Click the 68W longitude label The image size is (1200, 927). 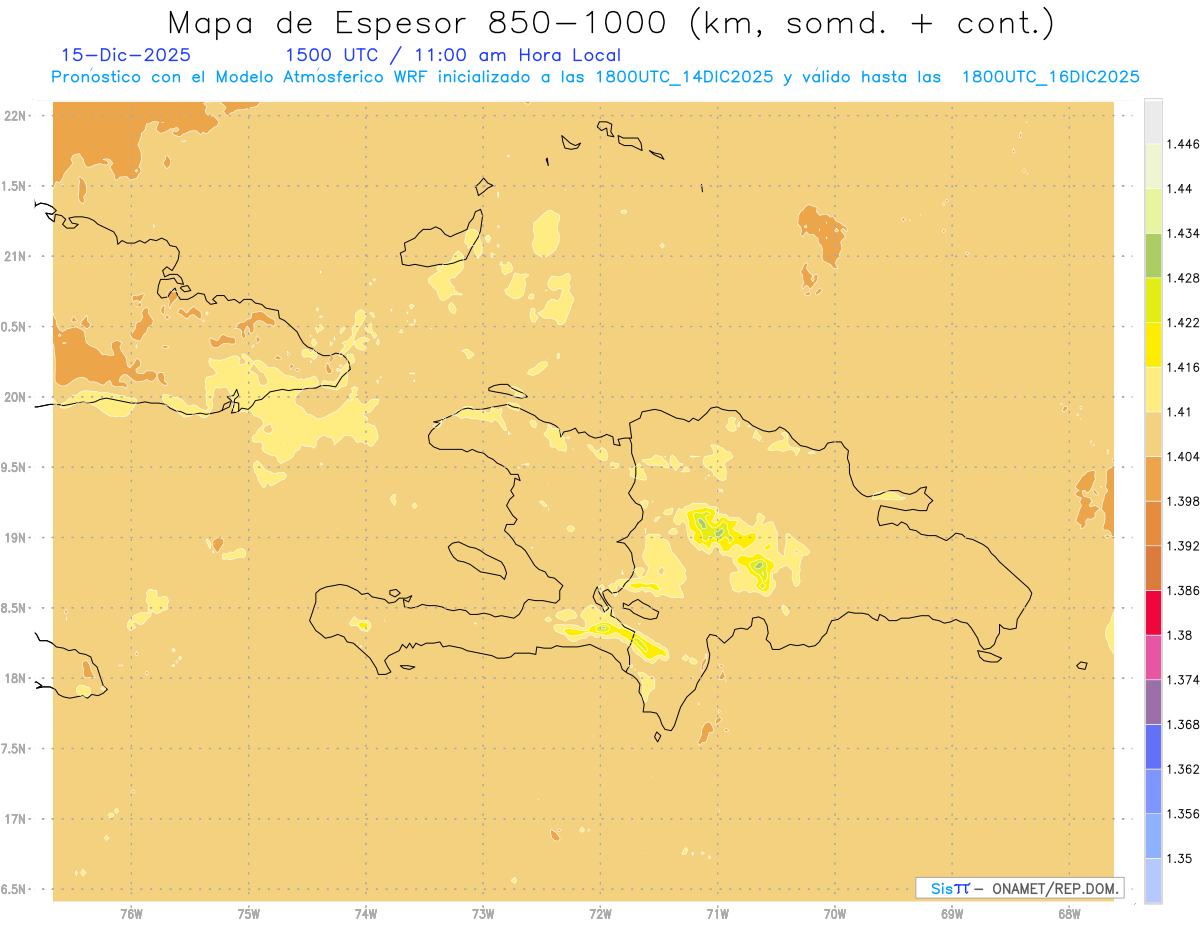[1069, 914]
